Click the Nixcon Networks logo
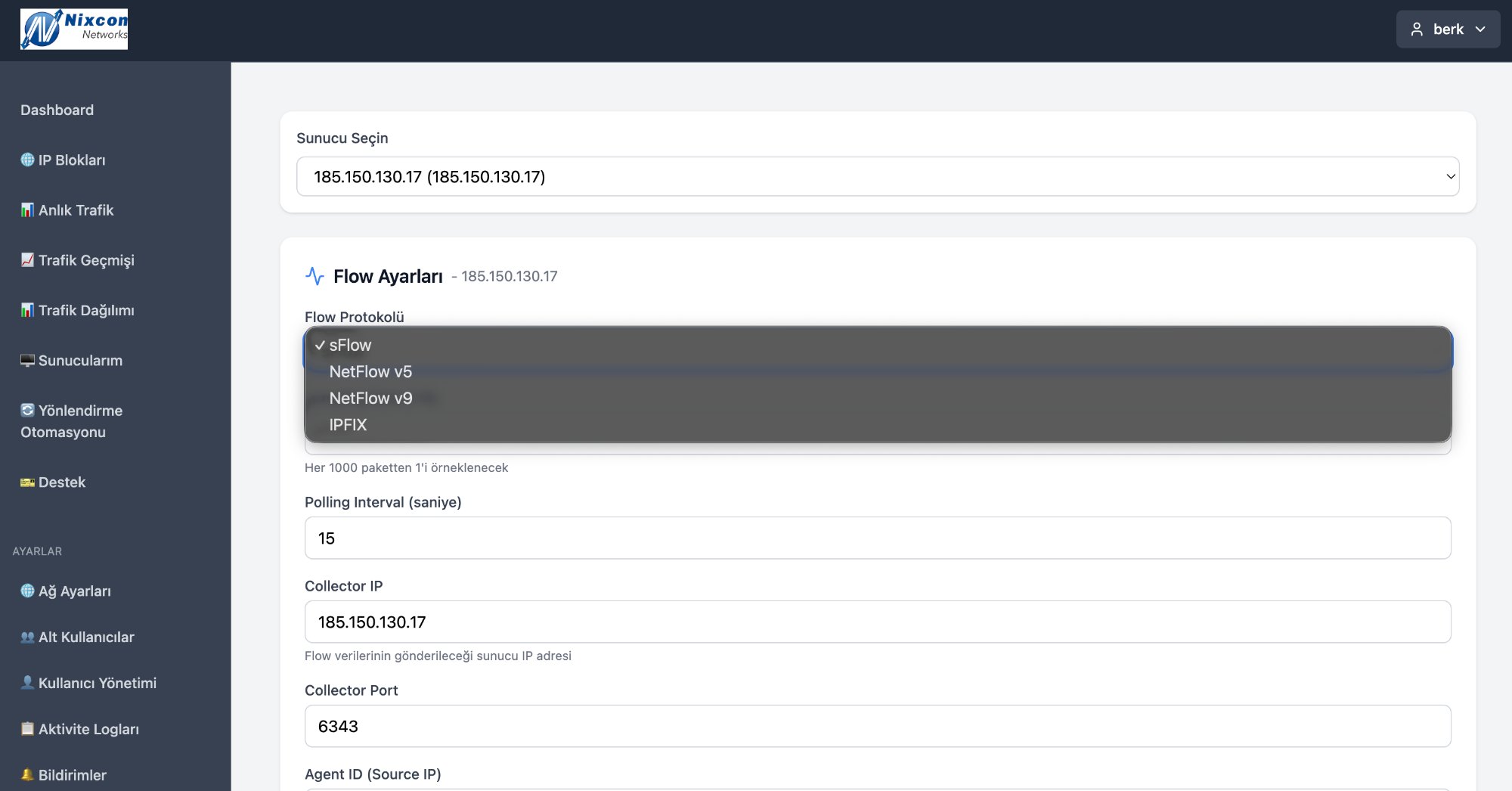 pos(74,29)
